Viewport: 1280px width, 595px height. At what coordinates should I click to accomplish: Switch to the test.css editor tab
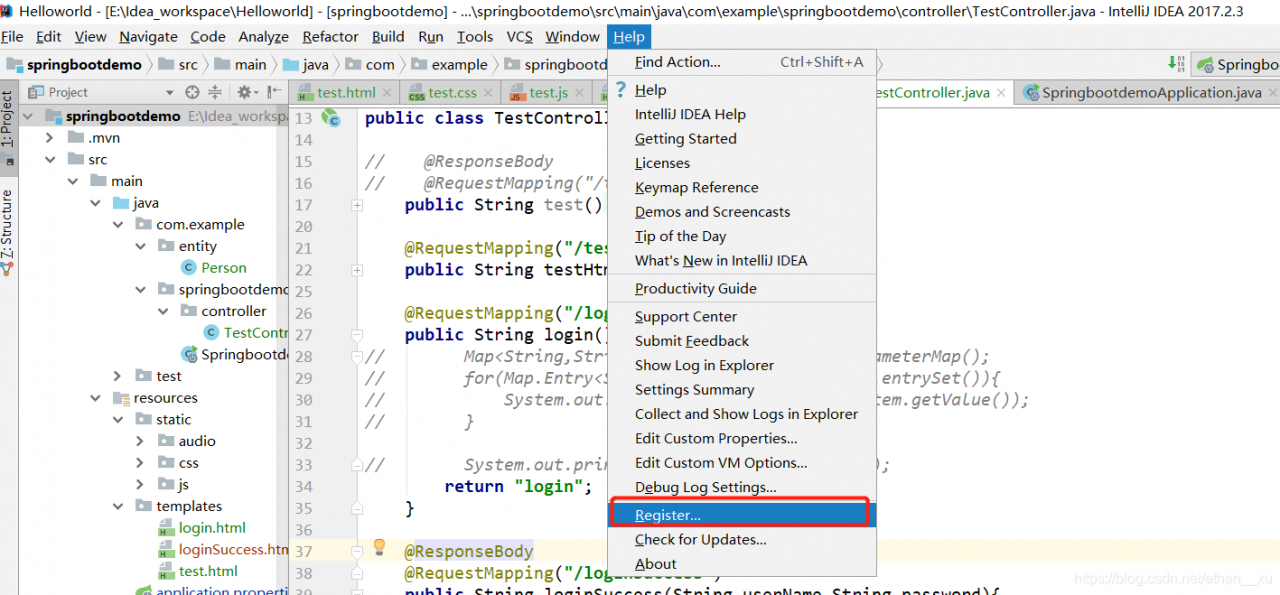(x=452, y=93)
